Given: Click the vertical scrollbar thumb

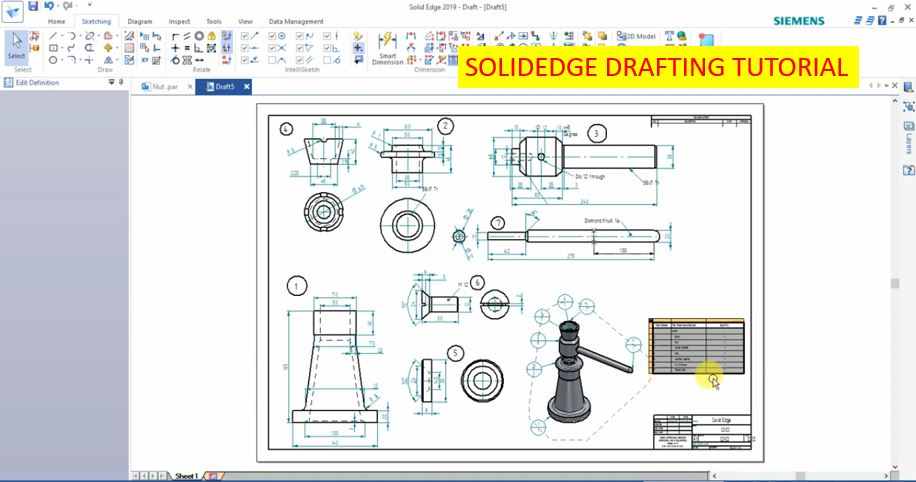Looking at the screenshot, I should [x=894, y=283].
